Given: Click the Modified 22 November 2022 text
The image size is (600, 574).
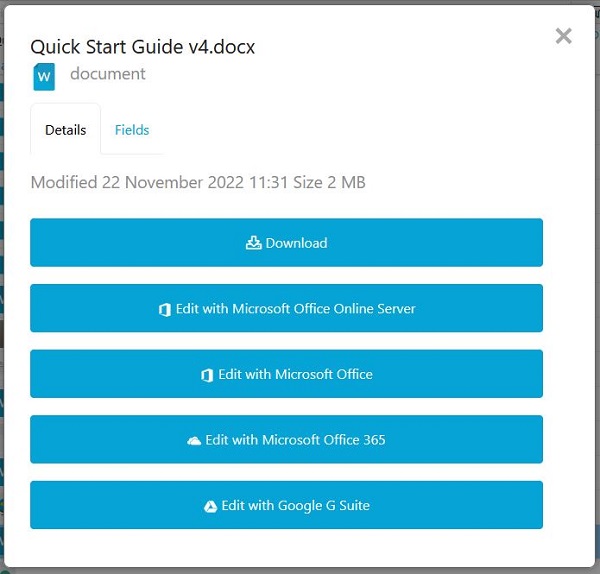Looking at the screenshot, I should click(148, 183).
